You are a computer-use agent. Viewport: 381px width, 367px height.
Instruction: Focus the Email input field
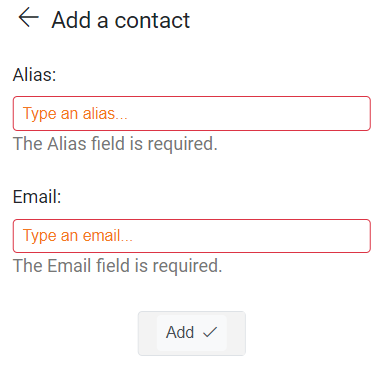[192, 236]
